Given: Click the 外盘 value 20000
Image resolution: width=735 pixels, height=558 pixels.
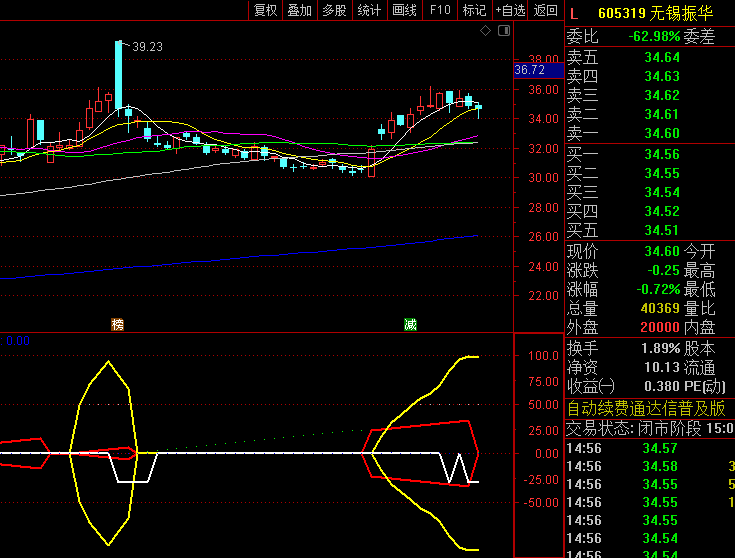Looking at the screenshot, I should pyautogui.click(x=660, y=327).
